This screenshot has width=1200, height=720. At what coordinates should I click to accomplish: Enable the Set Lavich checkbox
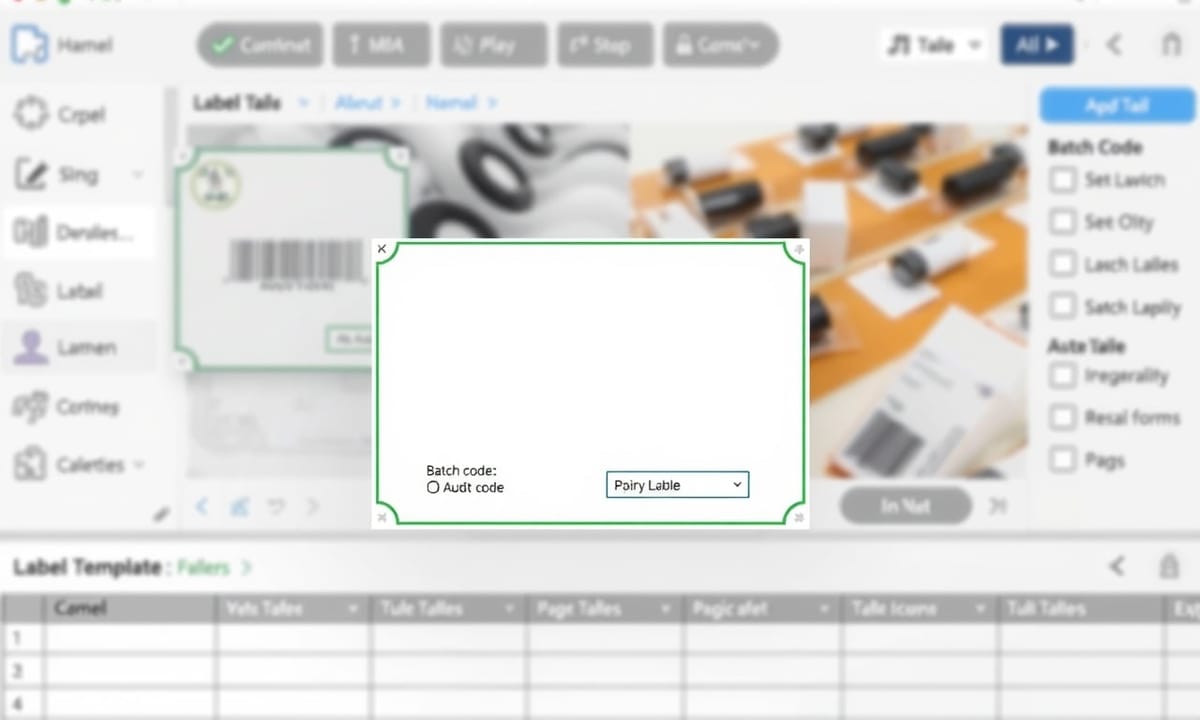[x=1061, y=180]
